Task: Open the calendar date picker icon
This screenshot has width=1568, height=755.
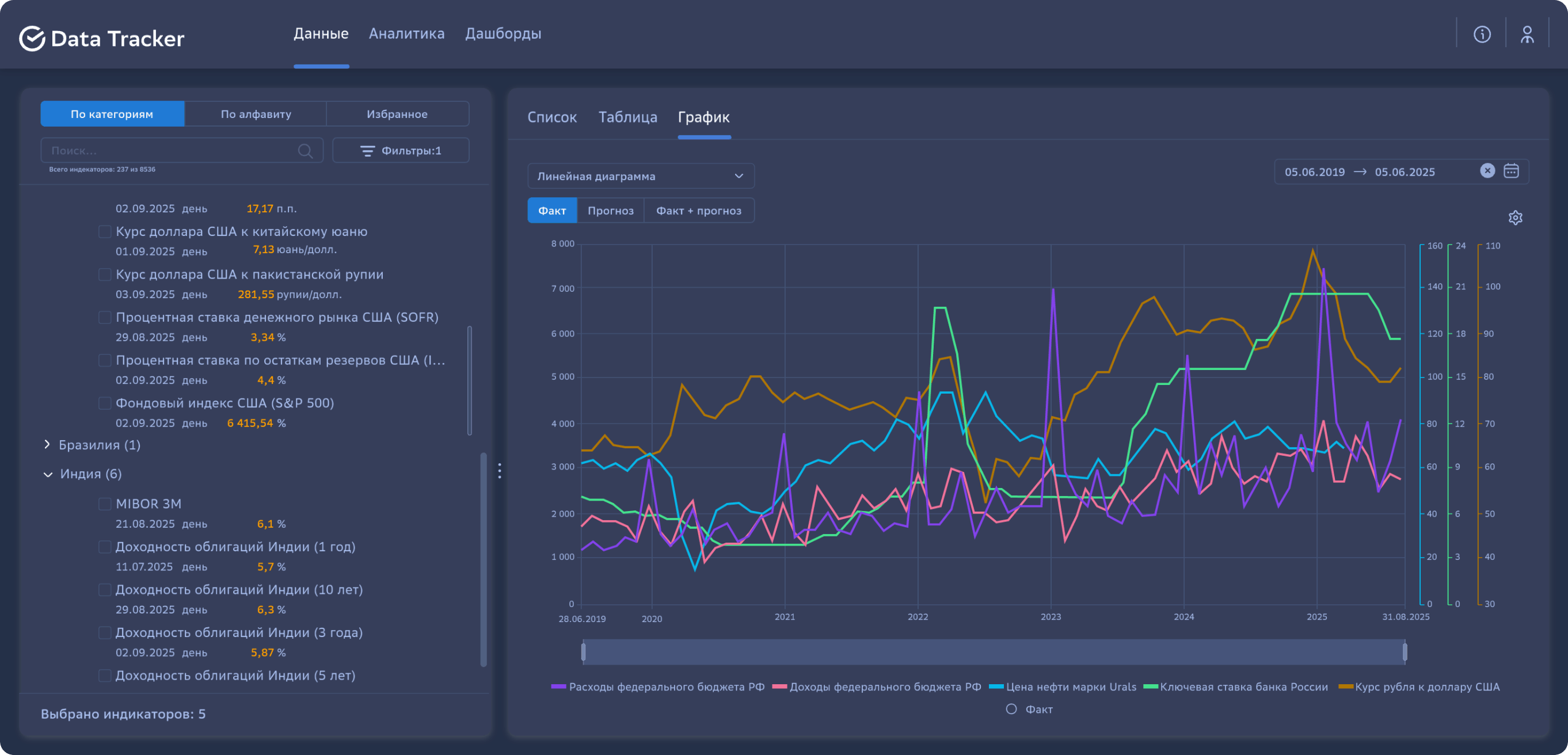Action: pos(1512,171)
